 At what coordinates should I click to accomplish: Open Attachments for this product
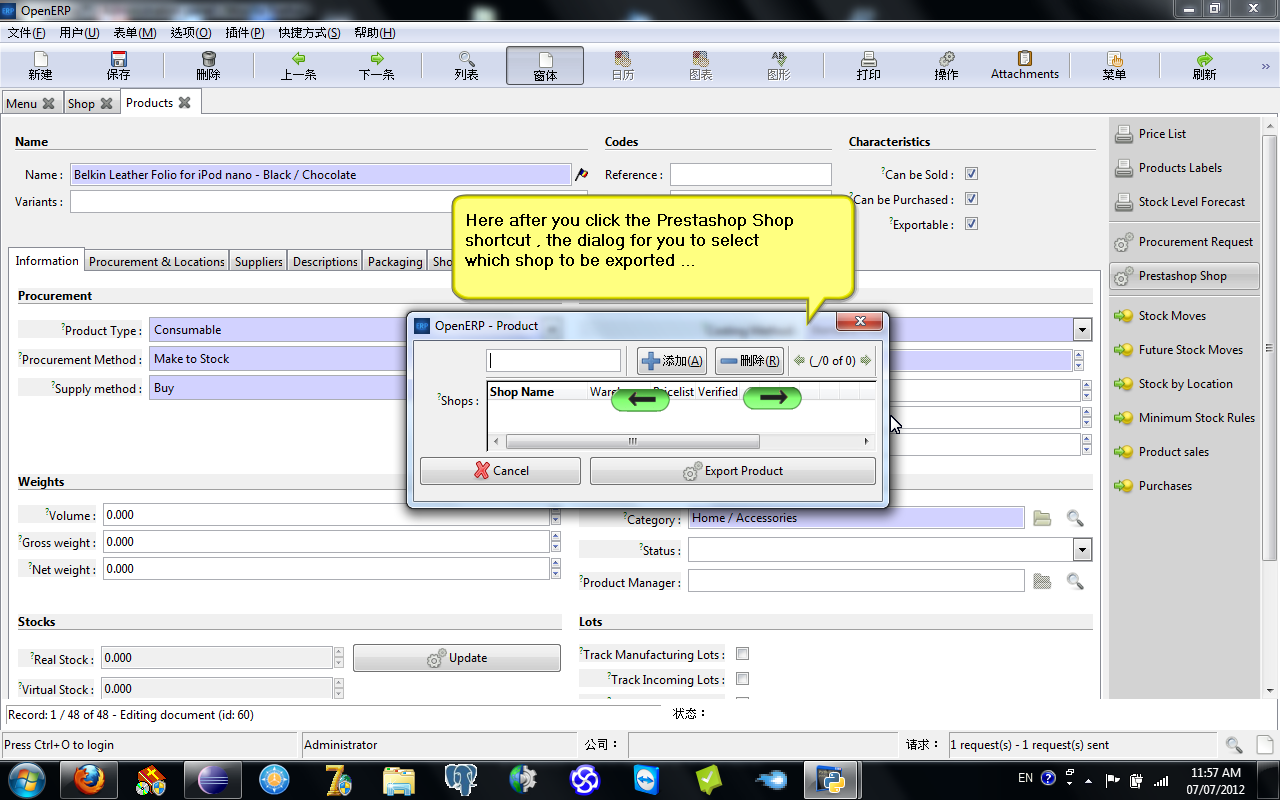pos(1025,66)
